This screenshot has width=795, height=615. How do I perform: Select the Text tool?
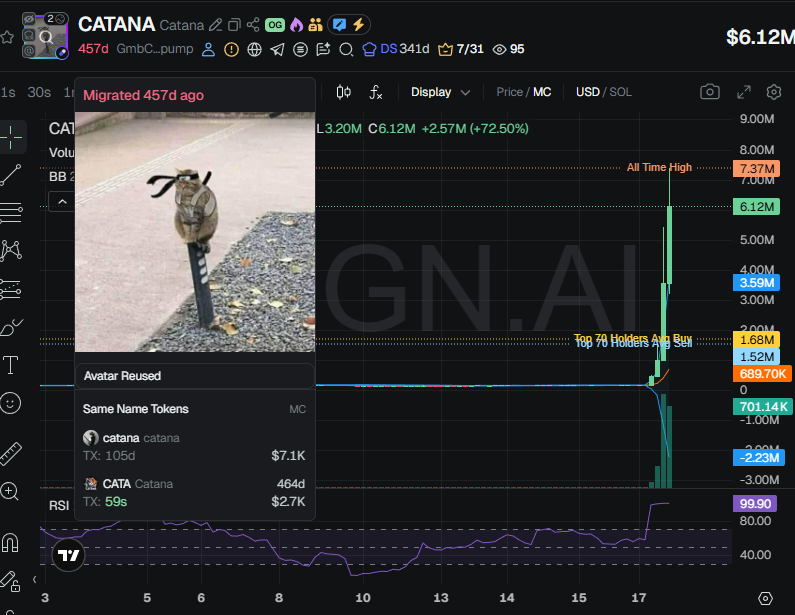pos(11,365)
